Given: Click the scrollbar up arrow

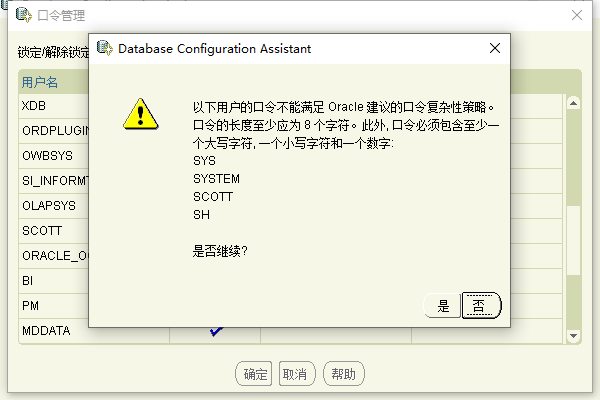Looking at the screenshot, I should [573, 103].
